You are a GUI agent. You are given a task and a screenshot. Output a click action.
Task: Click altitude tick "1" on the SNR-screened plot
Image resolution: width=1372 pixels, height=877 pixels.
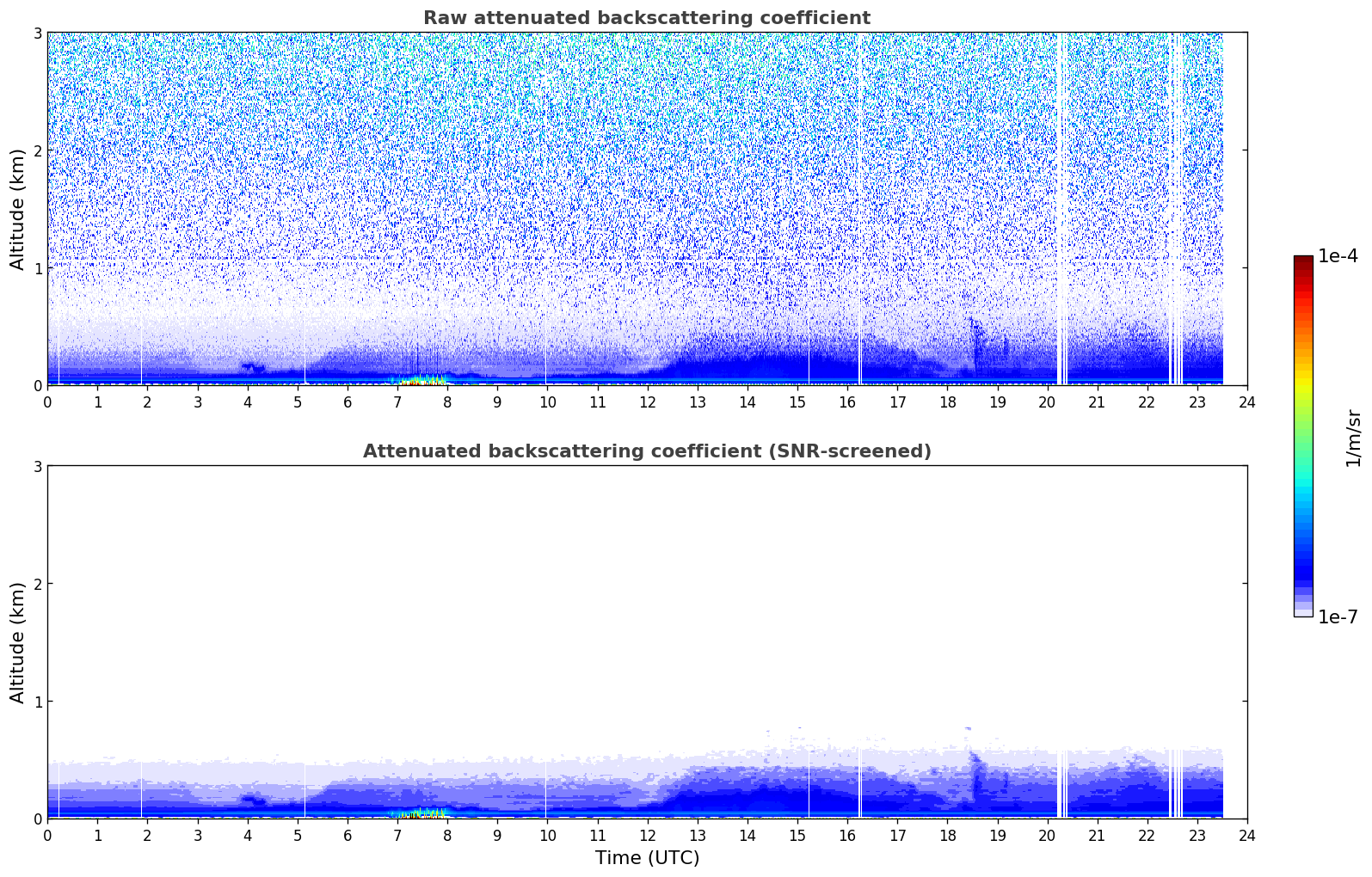(37, 702)
